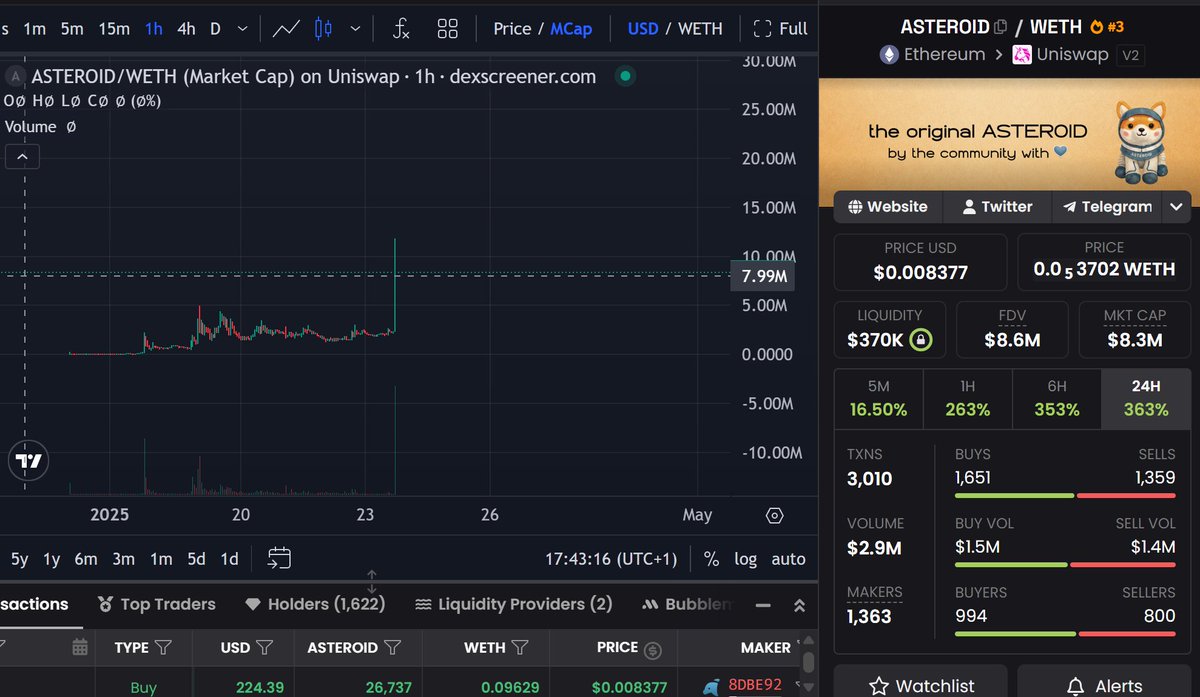
Task: Open the Top Traders tab
Action: pyautogui.click(x=157, y=604)
